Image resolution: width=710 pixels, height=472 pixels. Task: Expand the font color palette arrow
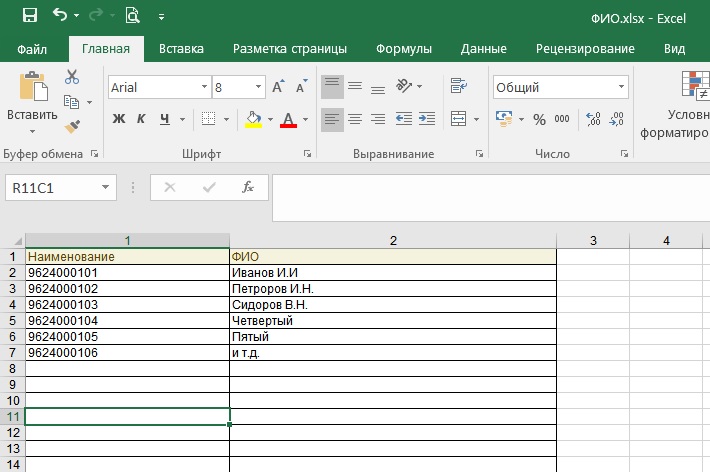click(x=306, y=120)
